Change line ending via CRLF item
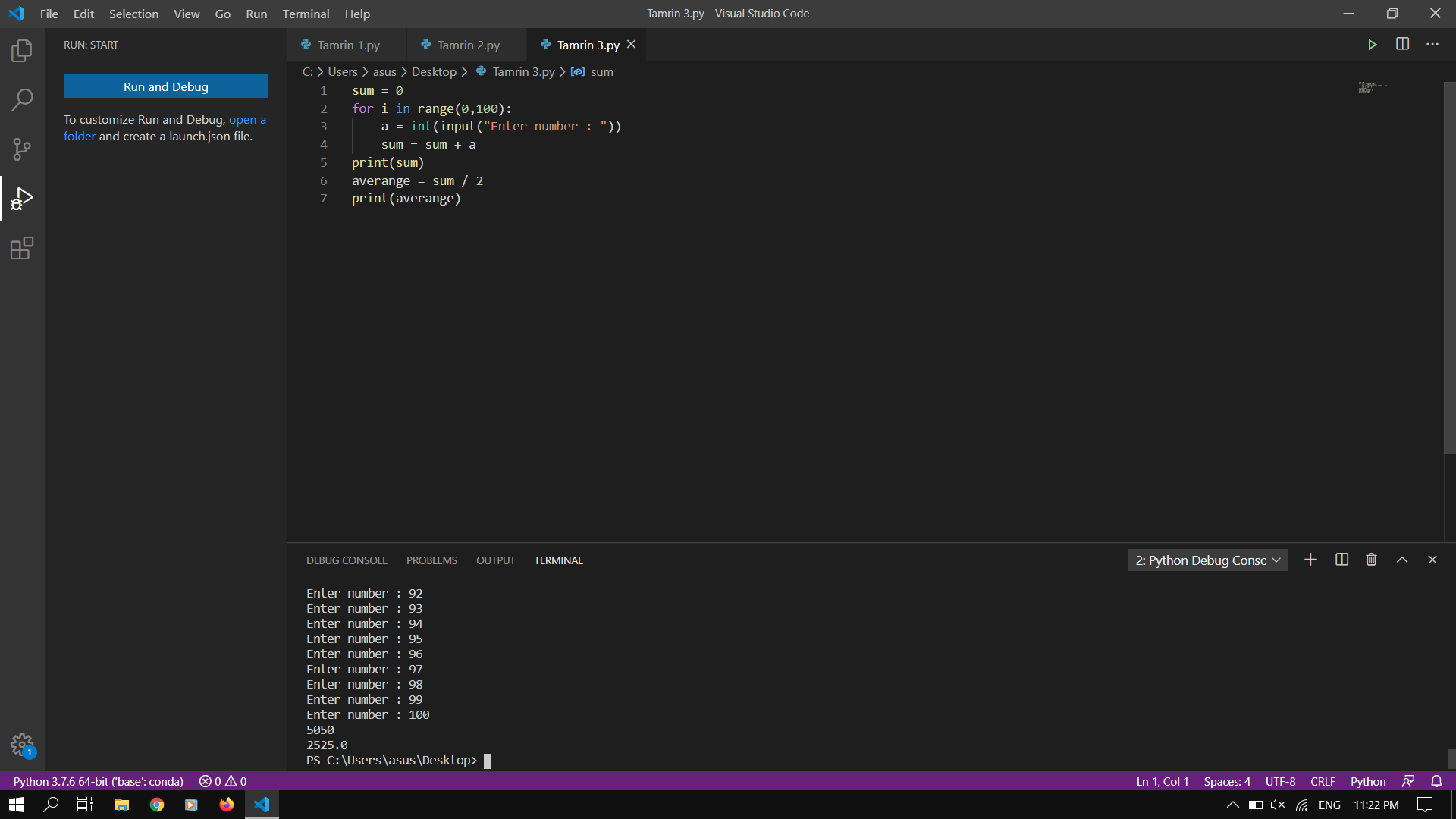Viewport: 1456px width, 819px height. tap(1323, 781)
